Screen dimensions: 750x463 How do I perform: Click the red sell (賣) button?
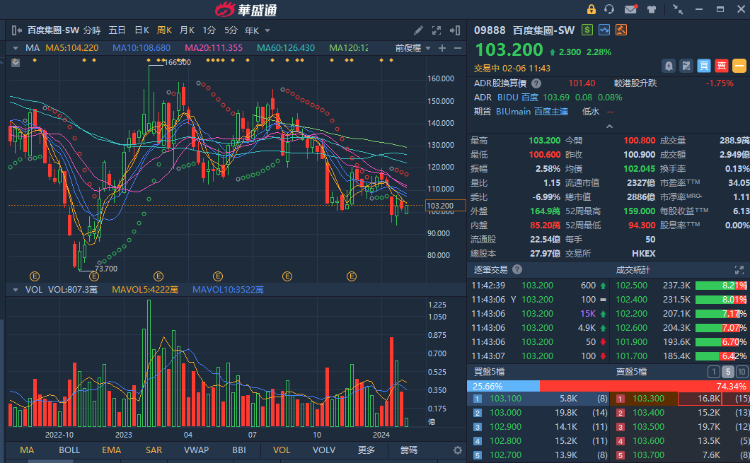(721, 66)
